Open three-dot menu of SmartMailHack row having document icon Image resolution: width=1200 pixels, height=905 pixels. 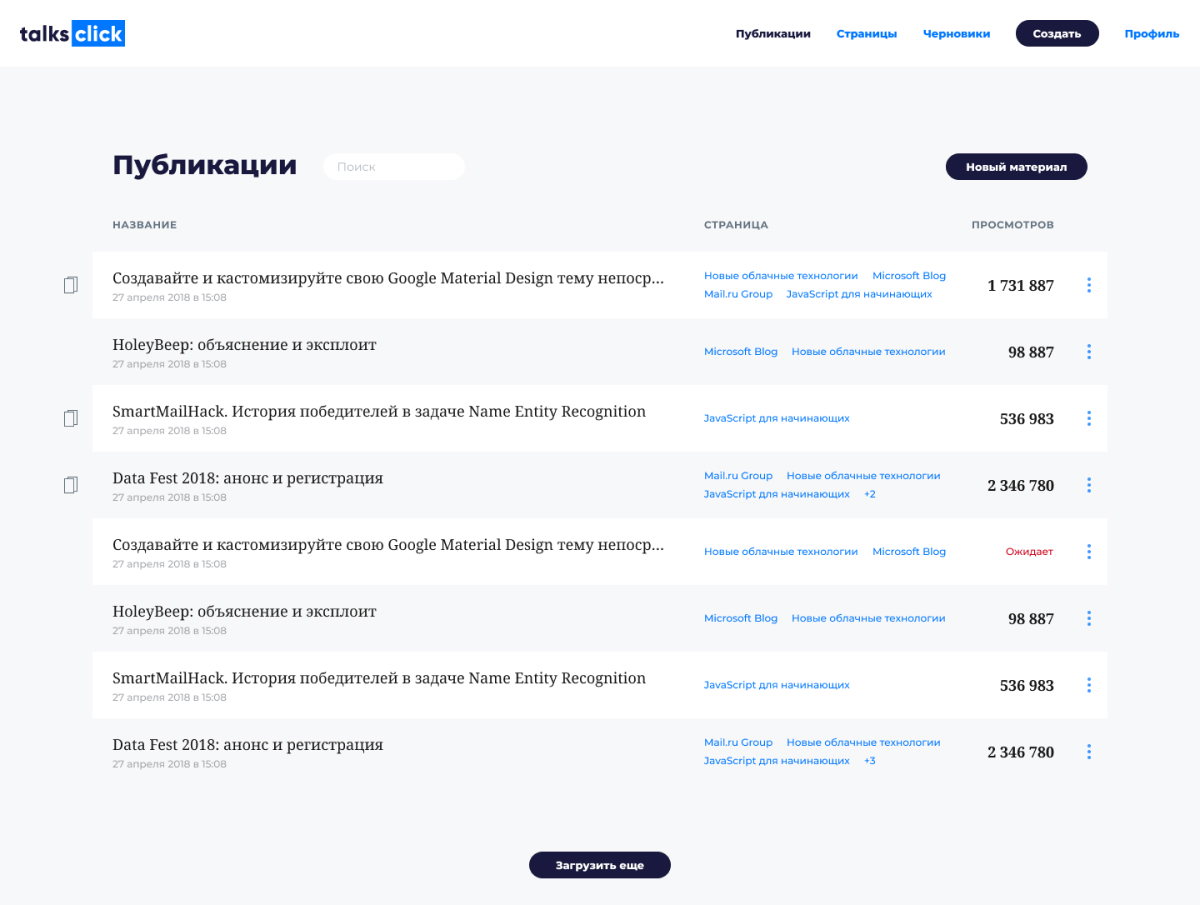[1089, 418]
